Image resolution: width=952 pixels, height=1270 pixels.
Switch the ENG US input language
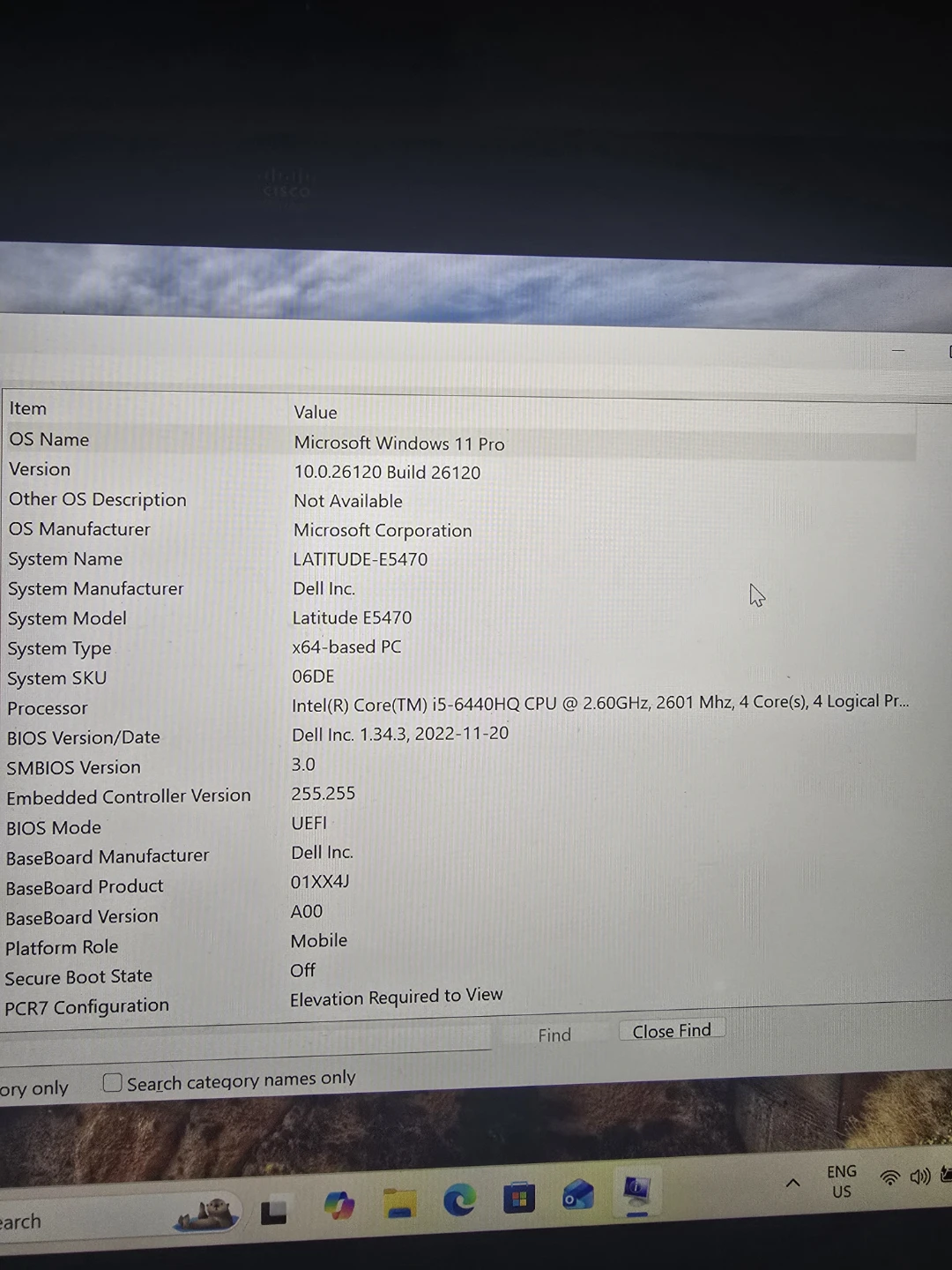(842, 1181)
